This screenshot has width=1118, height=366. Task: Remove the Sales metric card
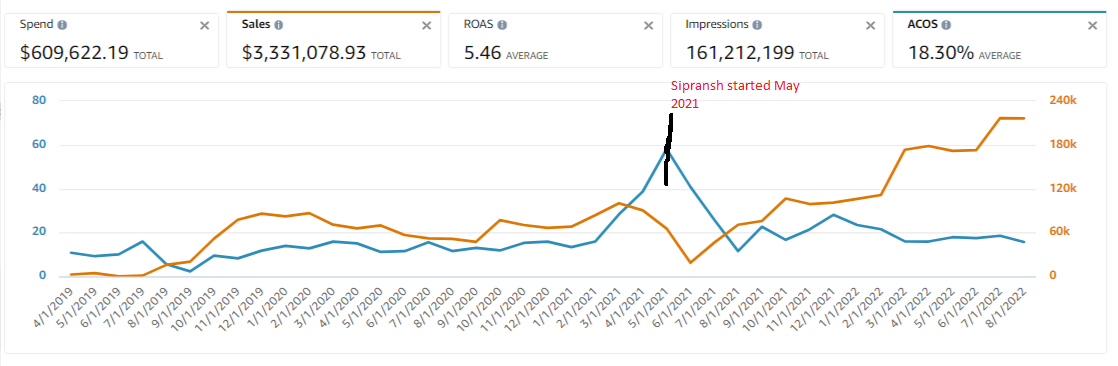pos(426,26)
